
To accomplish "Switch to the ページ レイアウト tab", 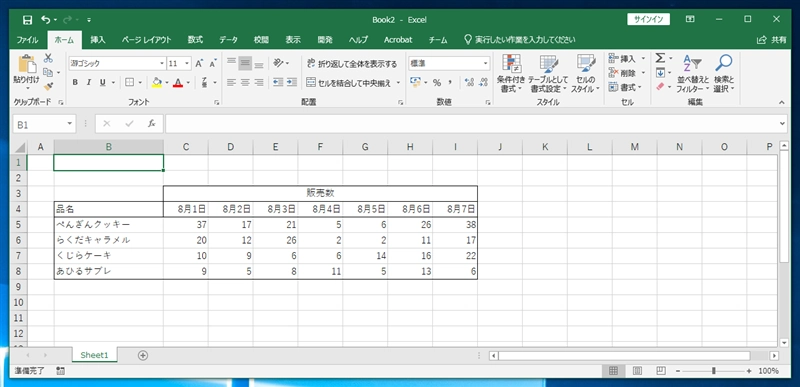I will pos(146,40).
